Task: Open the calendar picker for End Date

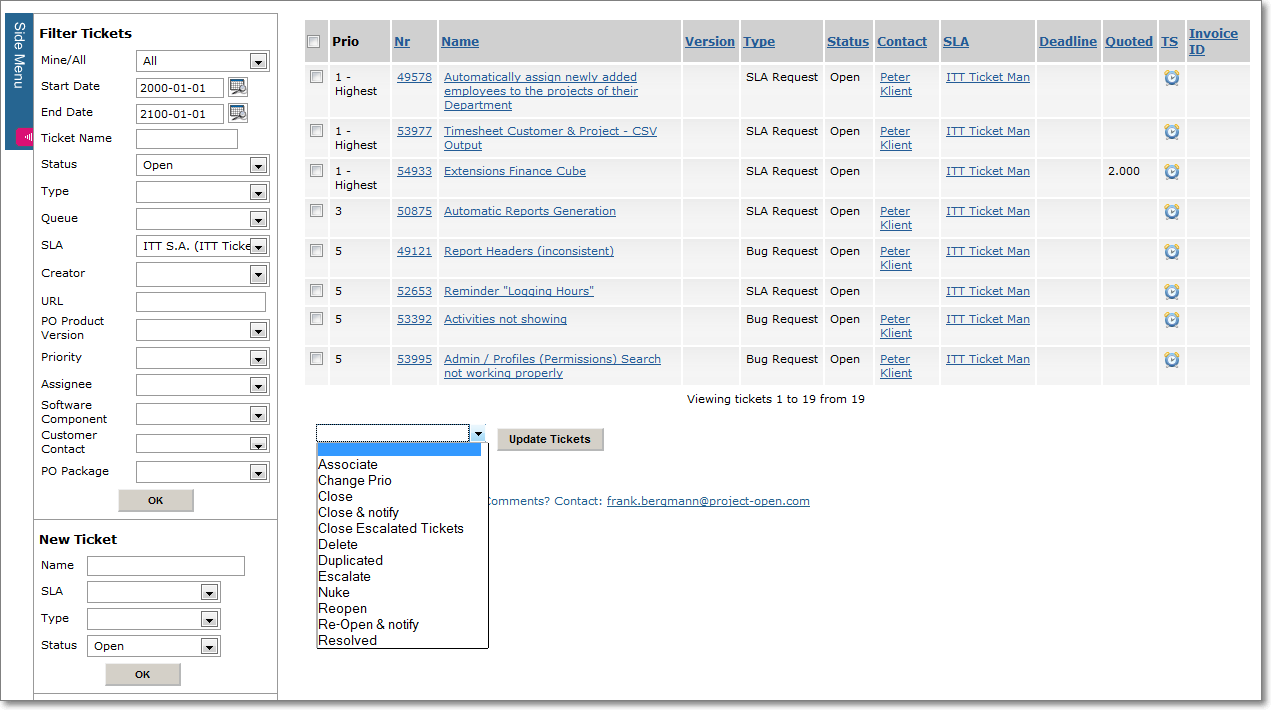Action: pos(237,113)
